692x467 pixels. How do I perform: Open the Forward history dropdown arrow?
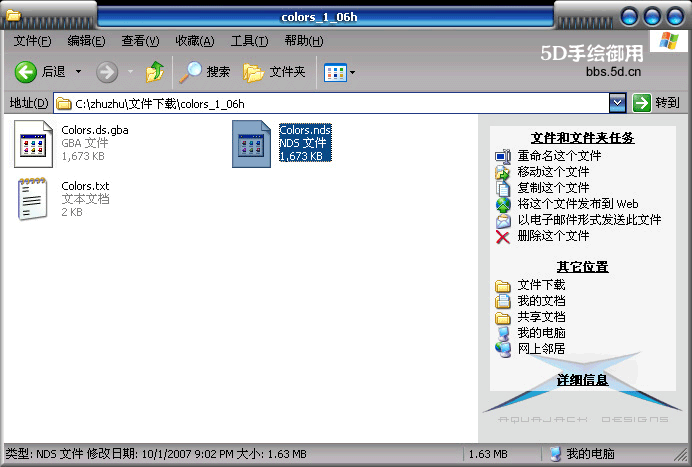[x=130, y=72]
